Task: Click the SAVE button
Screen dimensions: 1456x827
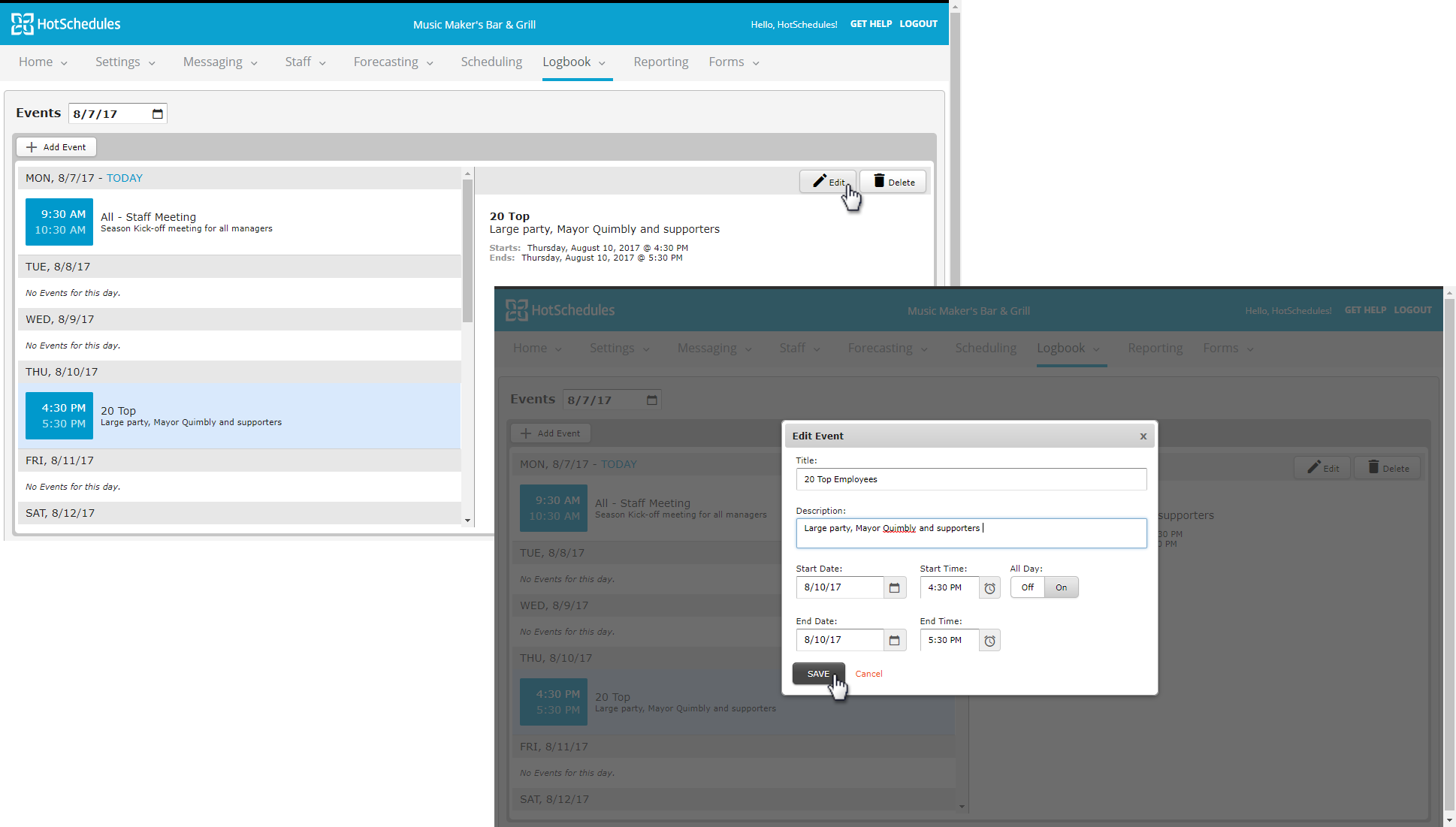Action: (818, 674)
